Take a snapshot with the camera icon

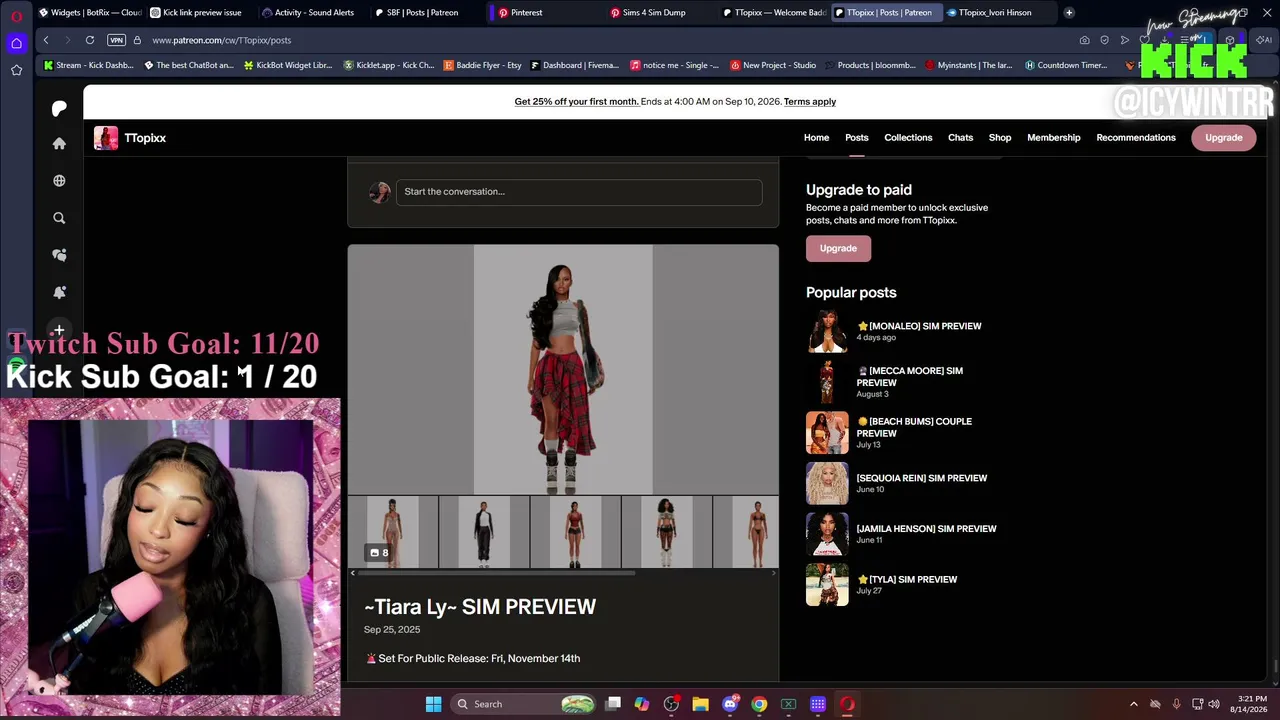click(x=1085, y=40)
